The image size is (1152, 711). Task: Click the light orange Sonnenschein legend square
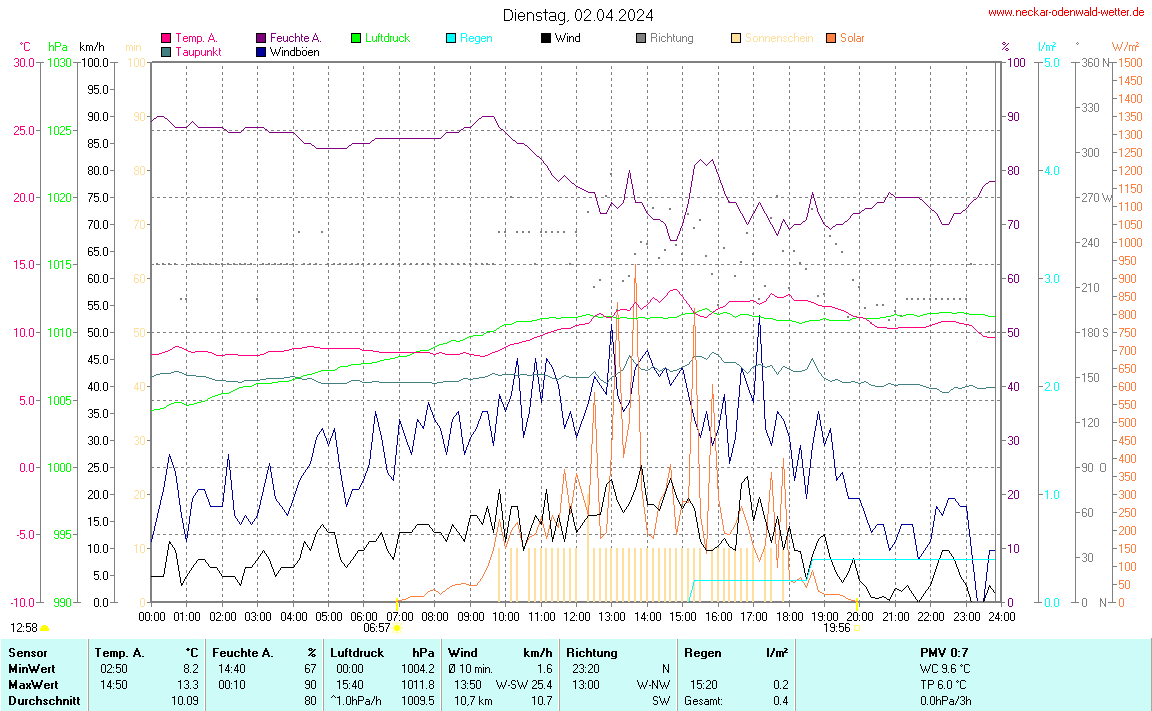click(x=736, y=38)
